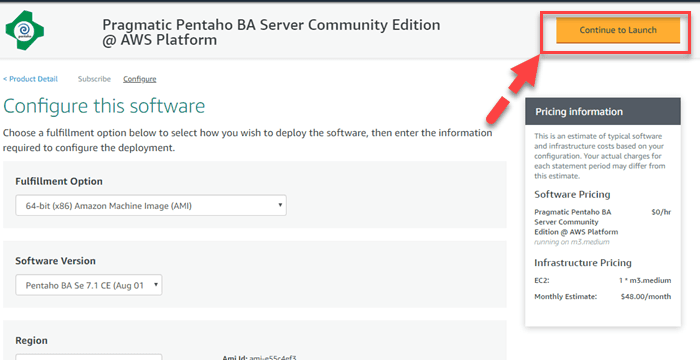Viewport: 700px width, 360px height.
Task: Click the Infrastructure Pricing heading
Action: 583,263
